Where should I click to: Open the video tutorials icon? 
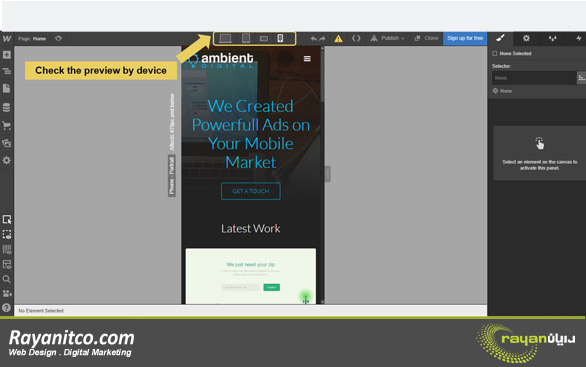pos(7,294)
